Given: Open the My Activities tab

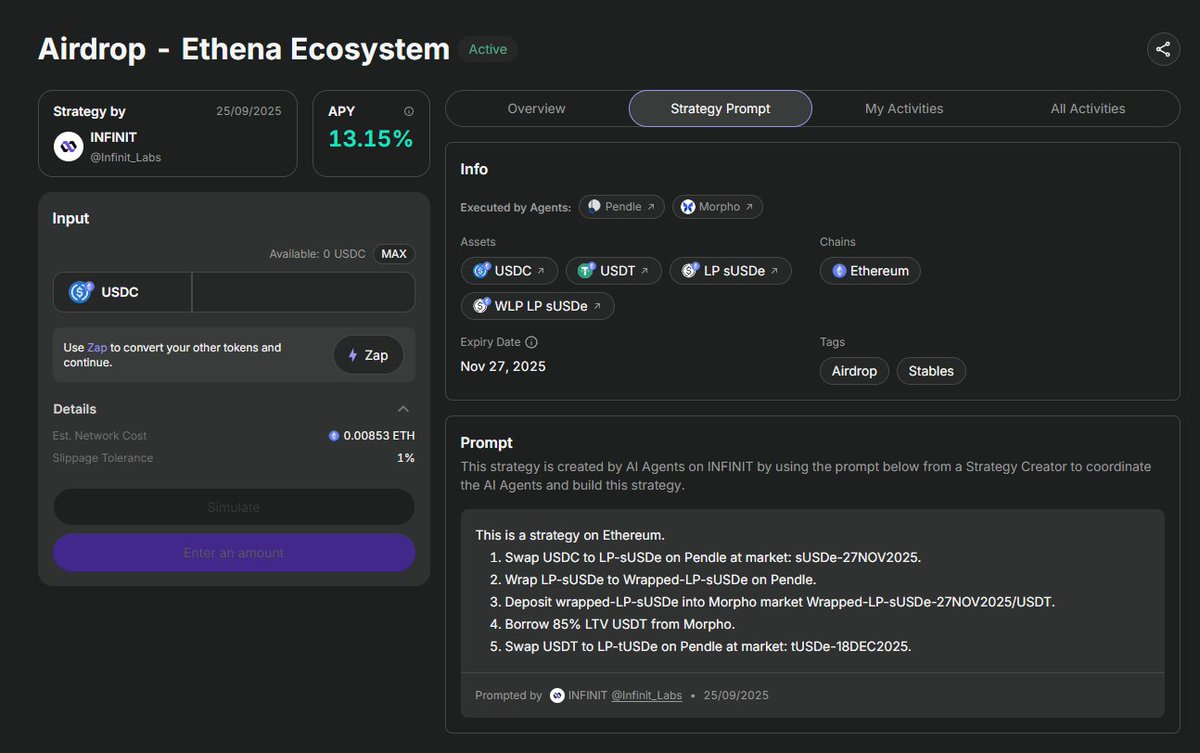Looking at the screenshot, I should coord(904,108).
